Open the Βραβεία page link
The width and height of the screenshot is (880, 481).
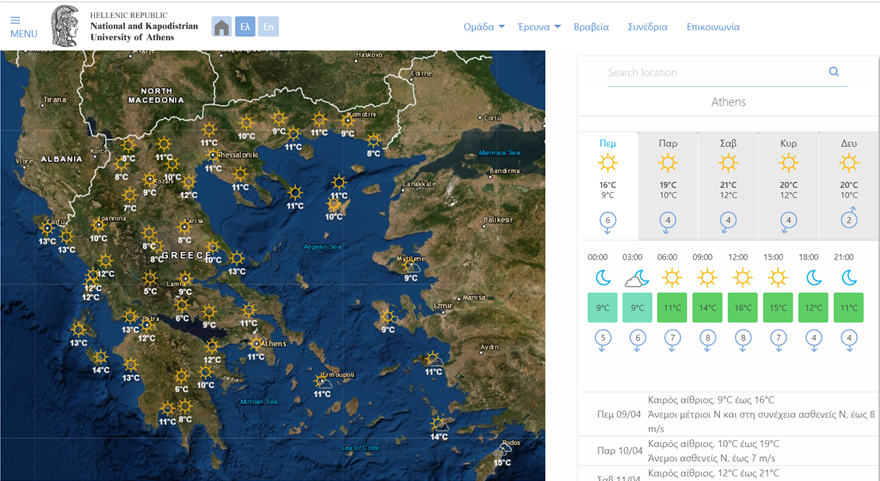pyautogui.click(x=591, y=27)
